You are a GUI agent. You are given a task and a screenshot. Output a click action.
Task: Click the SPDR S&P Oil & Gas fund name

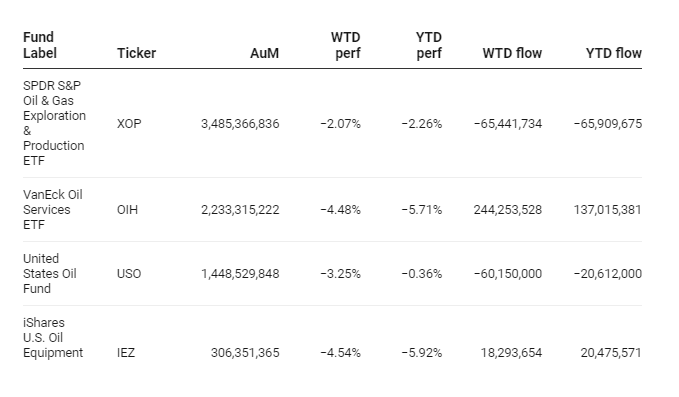click(55, 123)
